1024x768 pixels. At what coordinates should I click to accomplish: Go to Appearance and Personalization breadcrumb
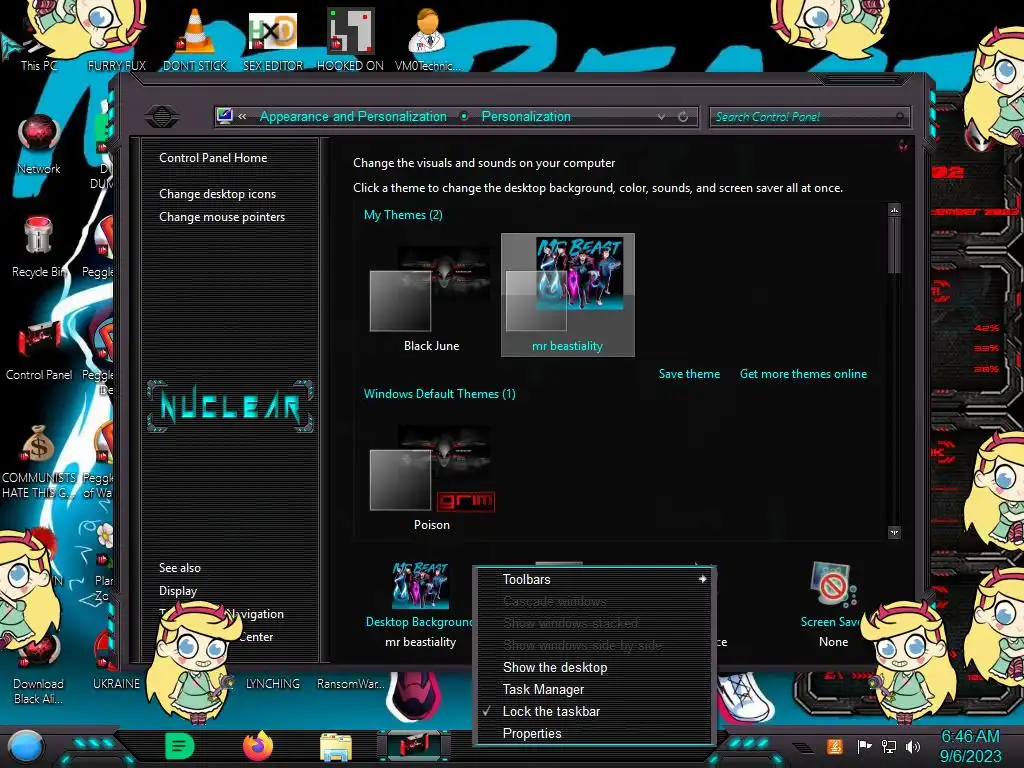(x=353, y=116)
